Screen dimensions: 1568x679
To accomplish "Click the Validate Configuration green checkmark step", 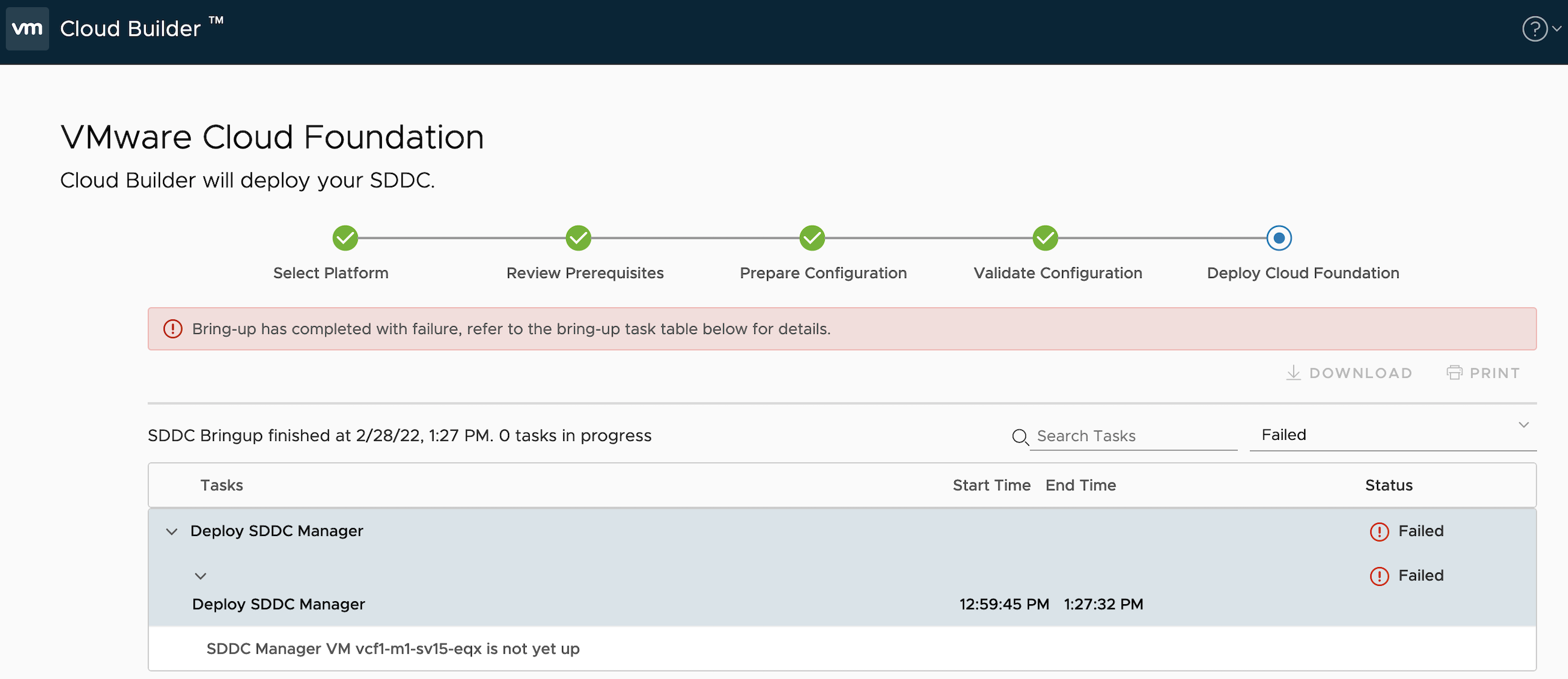I will pos(1045,238).
